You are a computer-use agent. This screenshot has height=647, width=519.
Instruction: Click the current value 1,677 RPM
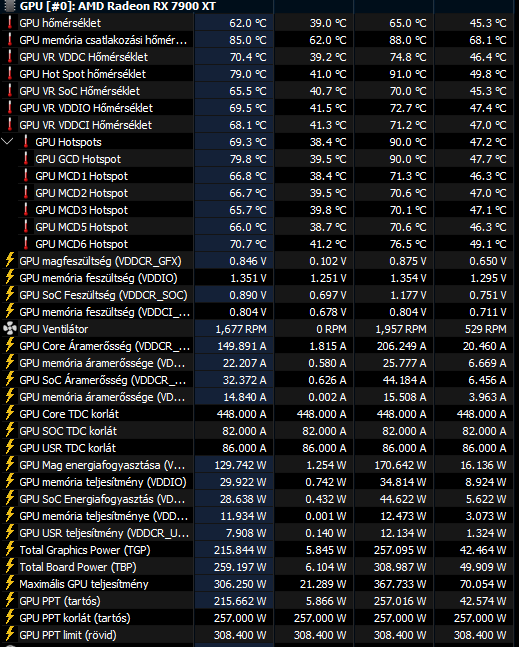click(x=241, y=329)
